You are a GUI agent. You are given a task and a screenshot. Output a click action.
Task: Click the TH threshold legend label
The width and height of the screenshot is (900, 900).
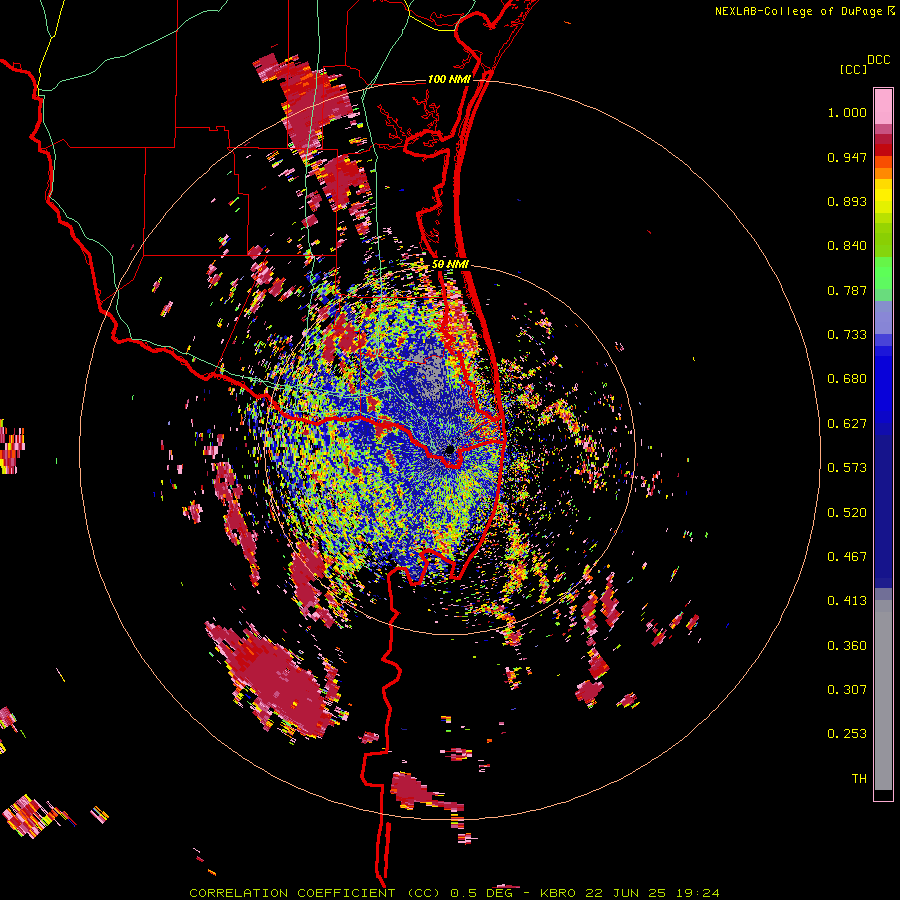(x=859, y=779)
